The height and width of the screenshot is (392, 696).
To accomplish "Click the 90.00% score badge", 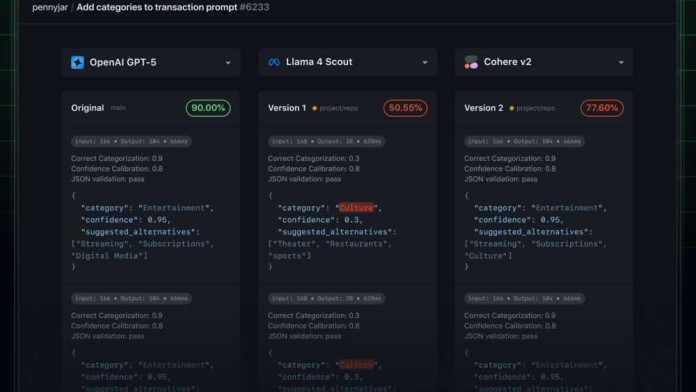I will (x=208, y=108).
